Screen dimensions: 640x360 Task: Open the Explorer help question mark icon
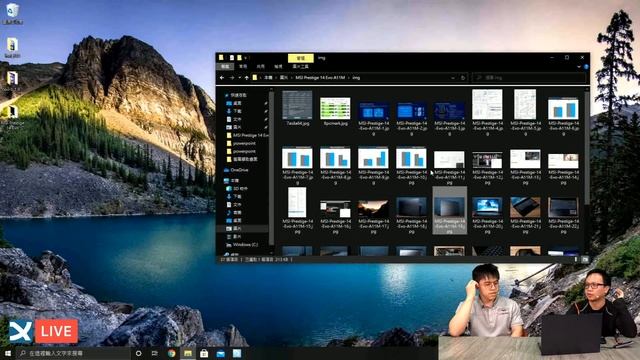586,67
